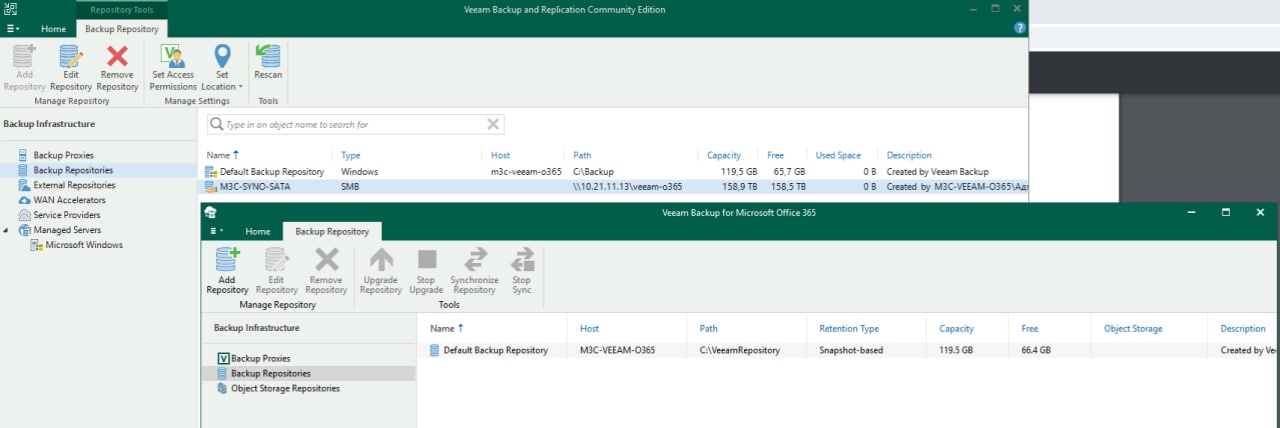Select Backup Repositories in the Office 365 tree
Image resolution: width=1280 pixels, height=428 pixels.
272,373
